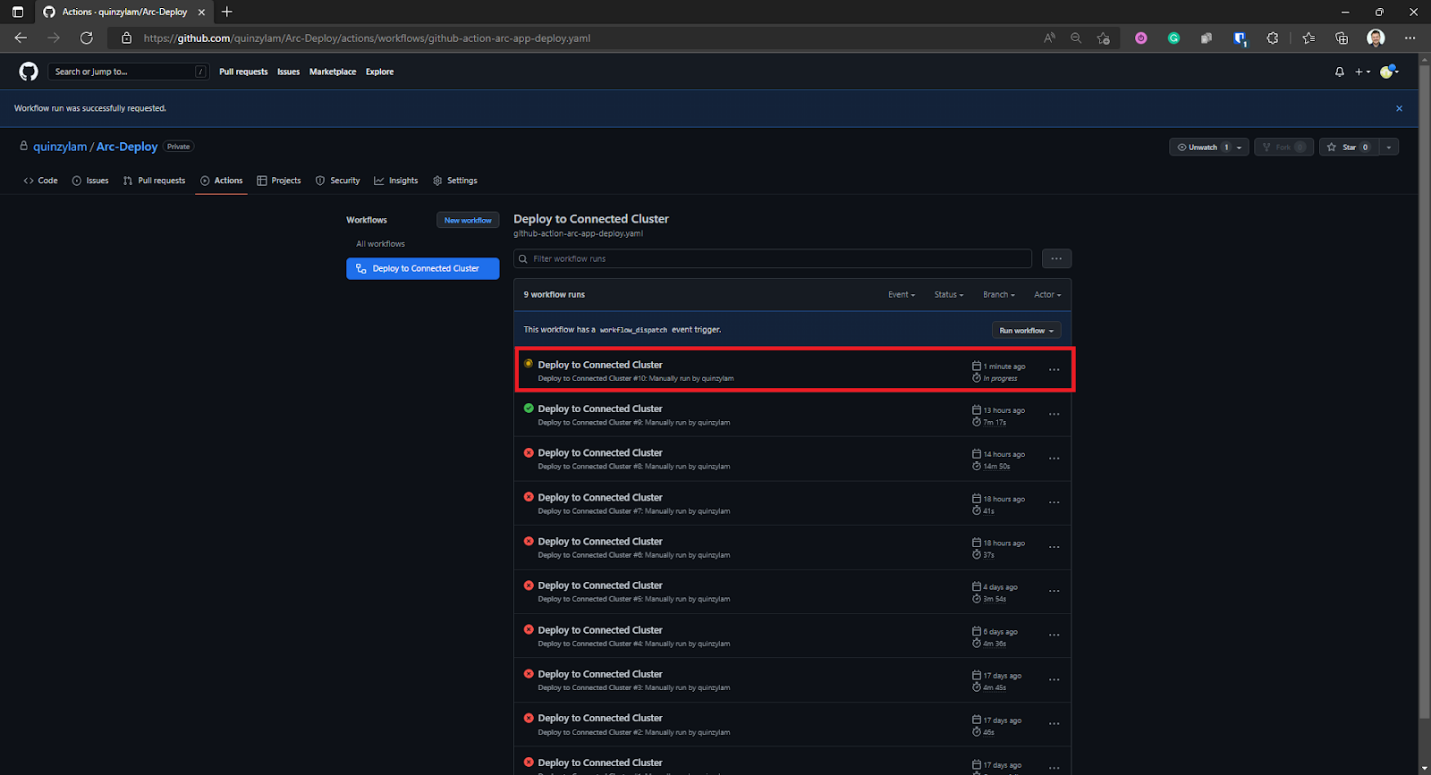This screenshot has width=1431, height=775.
Task: Activate the Read aloud icon in address bar
Action: [1049, 38]
